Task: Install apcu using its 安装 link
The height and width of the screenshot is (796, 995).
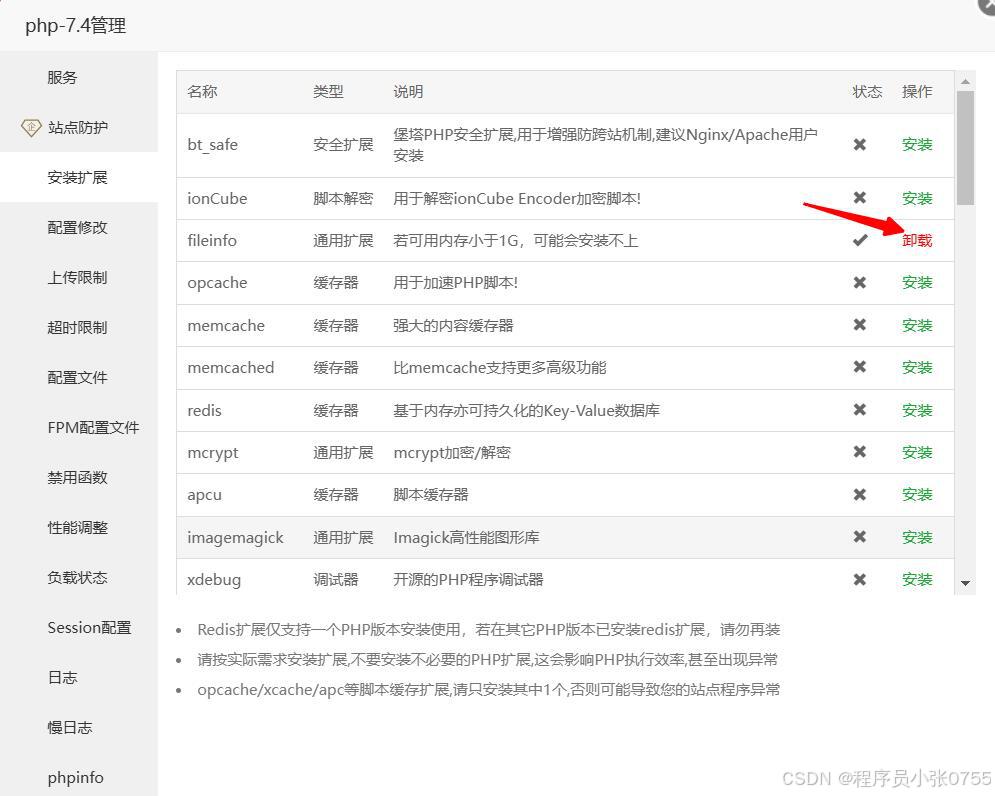Action: [917, 494]
